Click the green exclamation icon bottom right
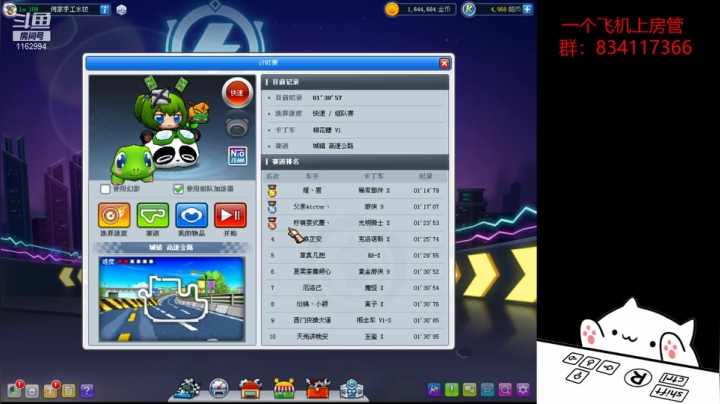 [451, 390]
